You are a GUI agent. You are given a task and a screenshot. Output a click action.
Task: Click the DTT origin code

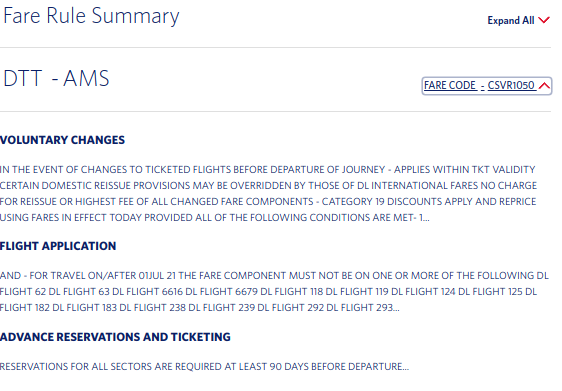pos(23,78)
